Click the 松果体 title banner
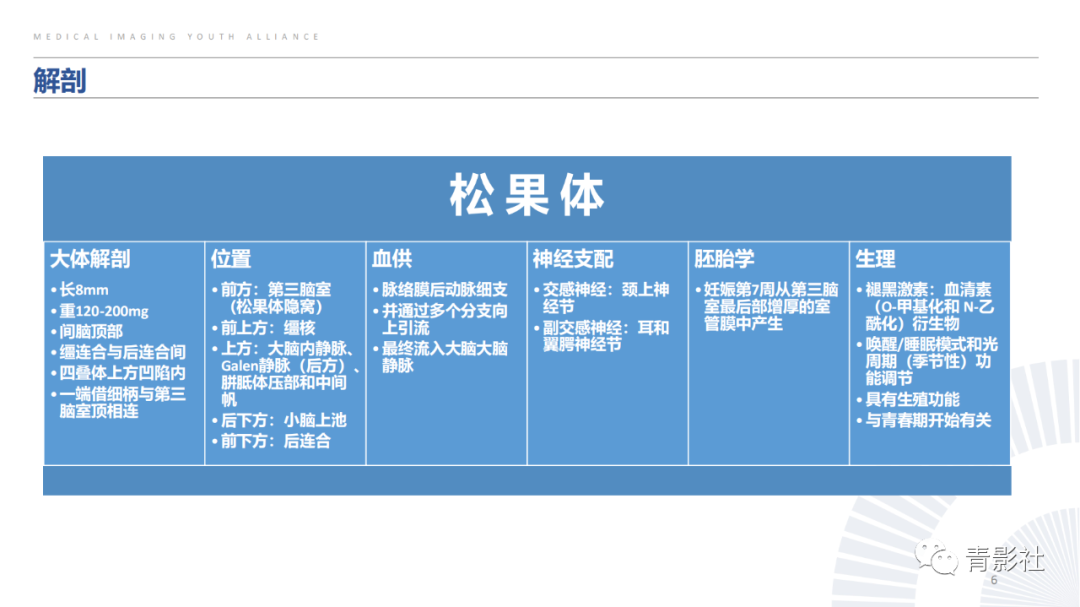Image resolution: width=1080 pixels, height=607 pixels. tap(527, 198)
